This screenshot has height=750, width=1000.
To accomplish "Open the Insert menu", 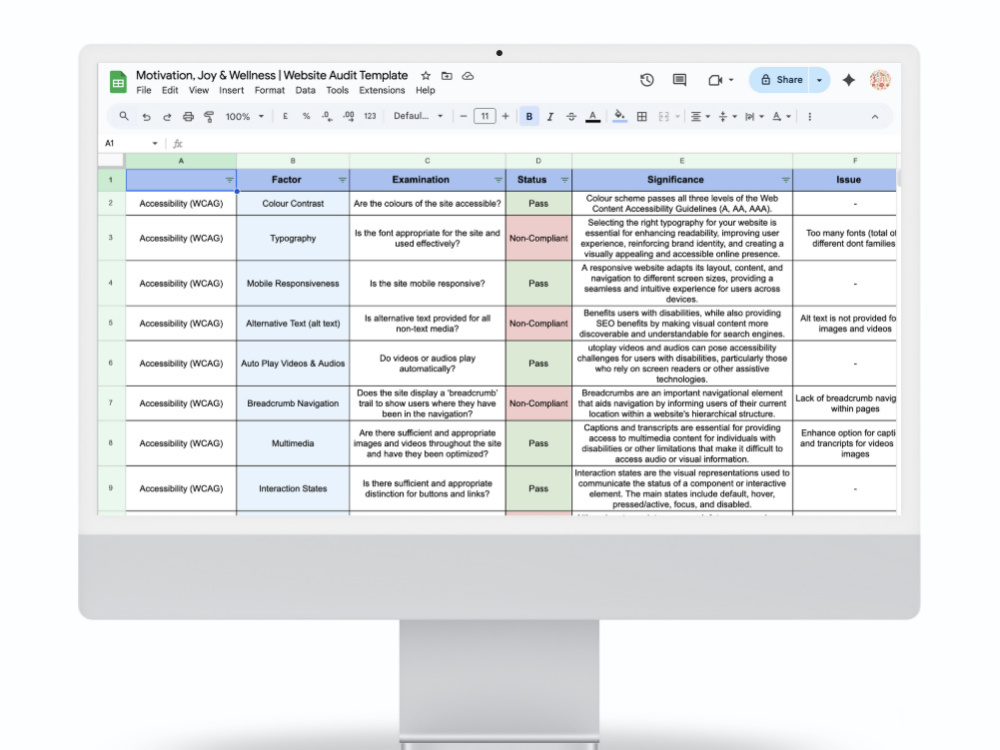I will [231, 91].
